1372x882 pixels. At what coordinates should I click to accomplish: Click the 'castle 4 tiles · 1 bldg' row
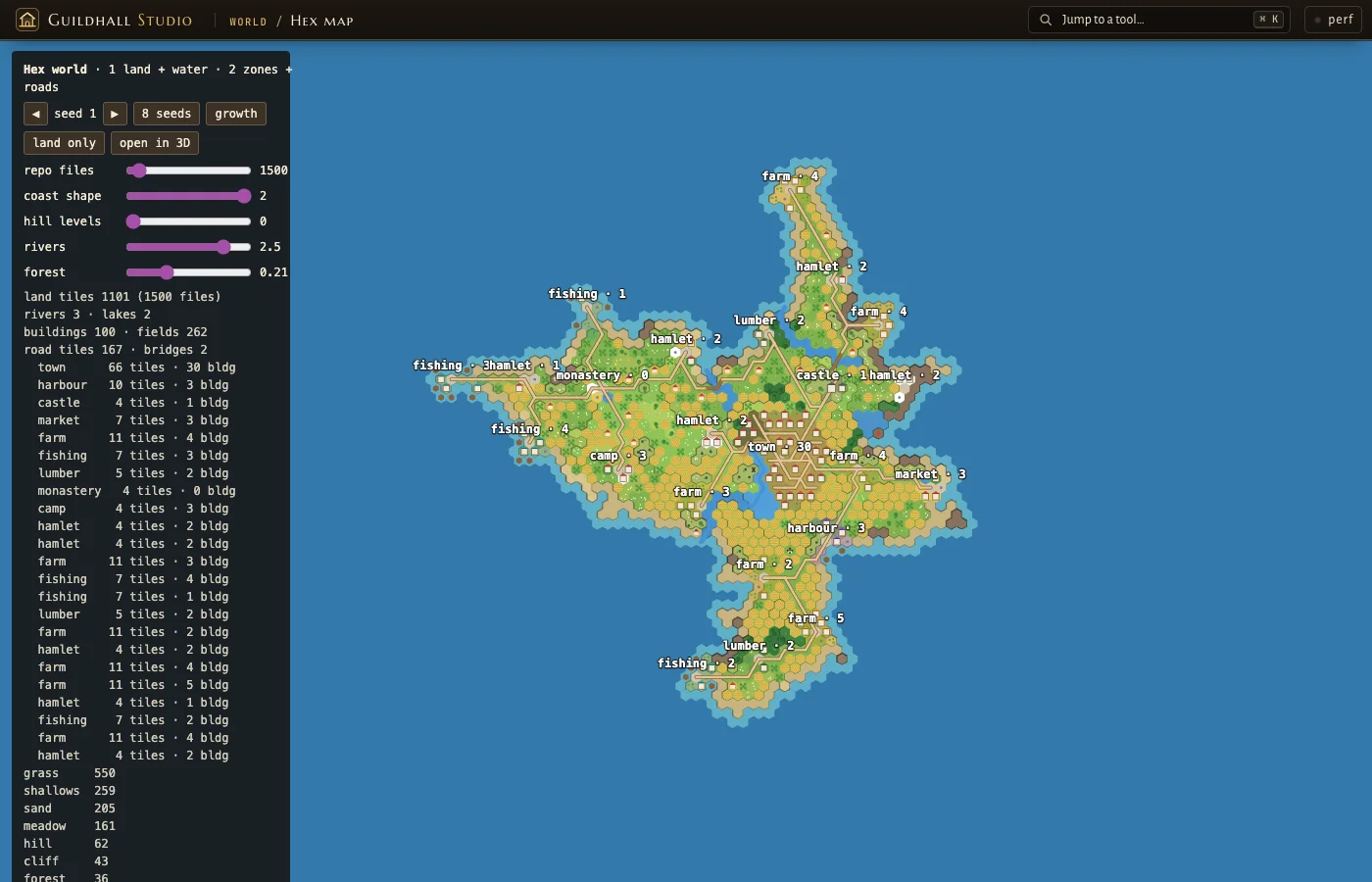pyautogui.click(x=132, y=403)
